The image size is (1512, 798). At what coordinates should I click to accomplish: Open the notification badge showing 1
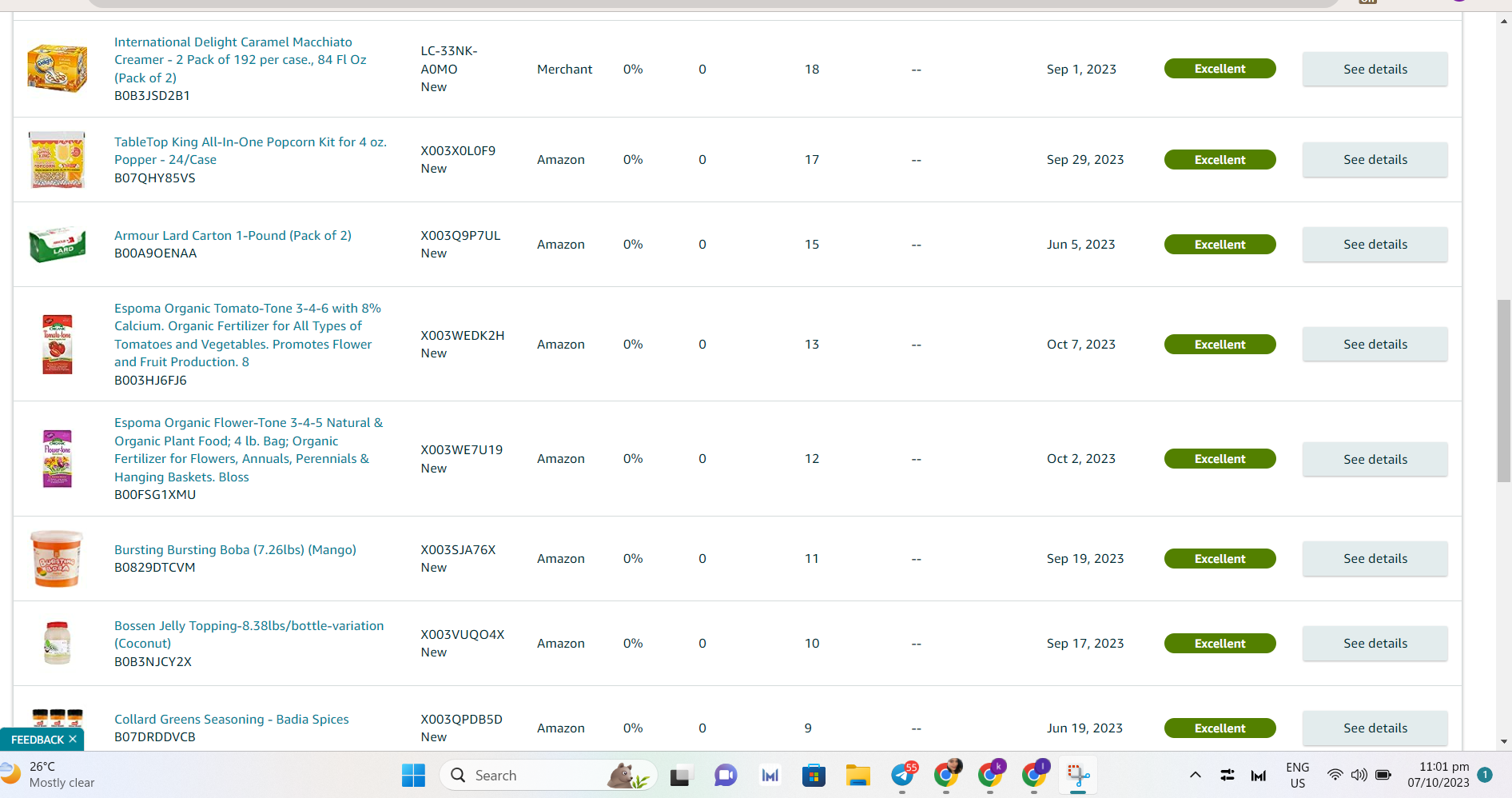[x=1485, y=775]
